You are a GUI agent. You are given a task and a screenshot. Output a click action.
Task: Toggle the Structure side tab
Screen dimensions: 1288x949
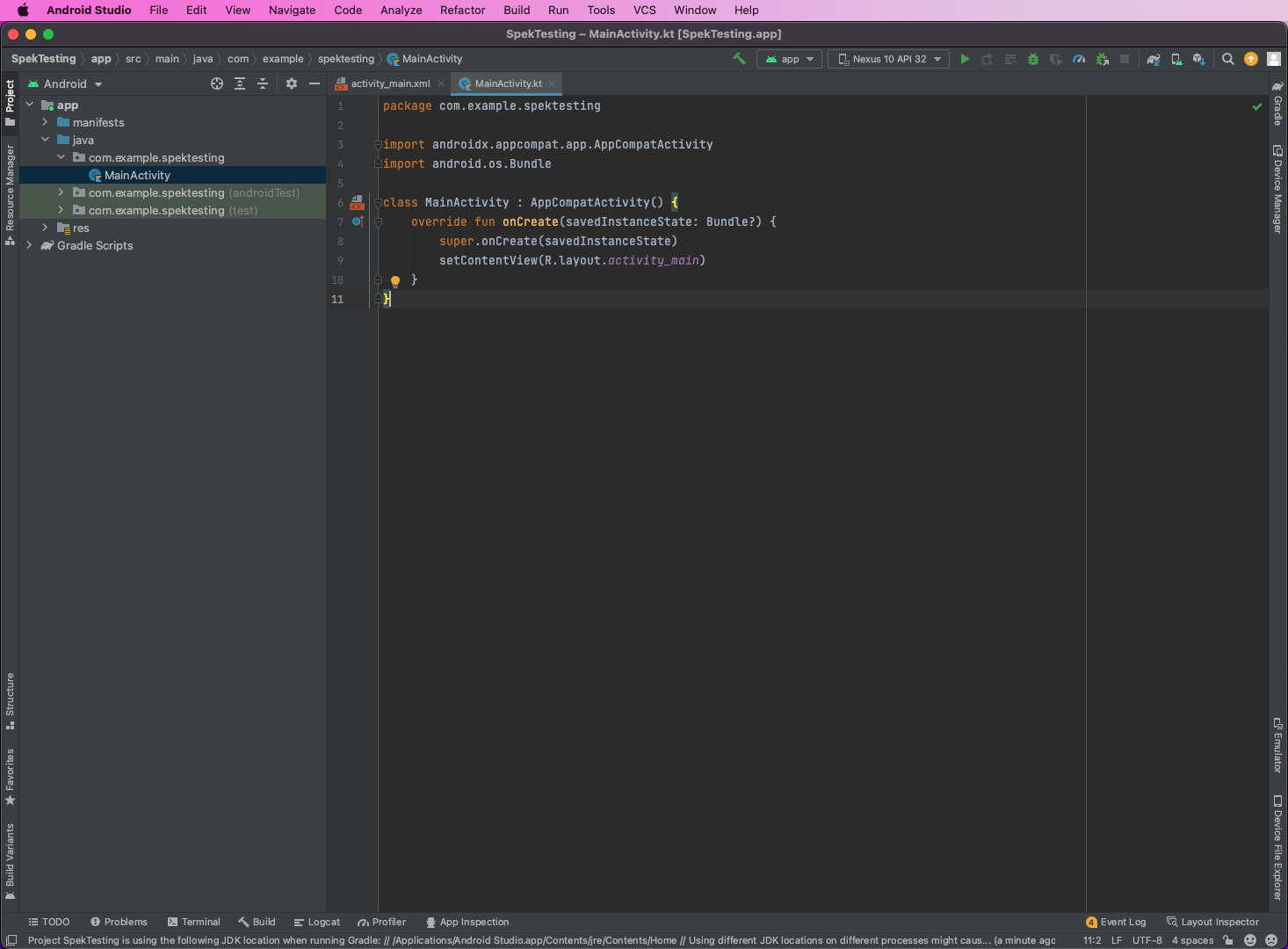[10, 700]
